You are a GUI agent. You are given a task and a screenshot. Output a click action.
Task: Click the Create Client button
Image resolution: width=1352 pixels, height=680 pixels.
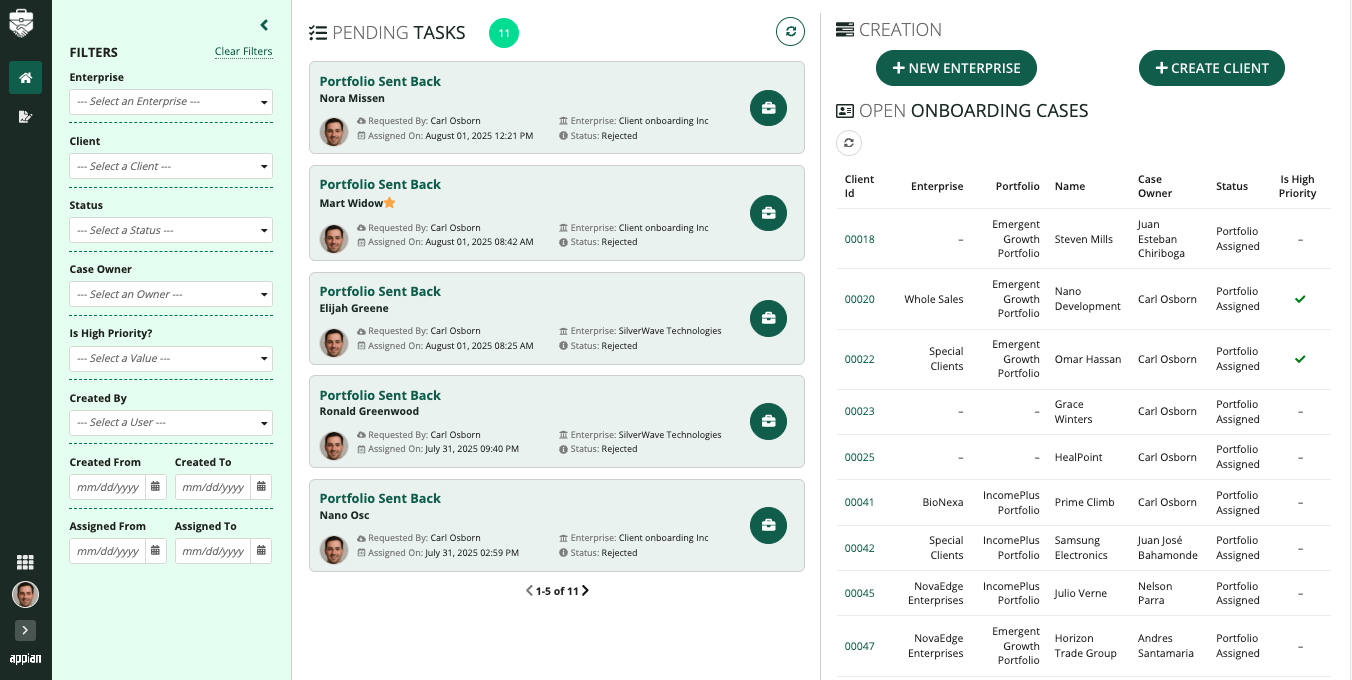[x=1212, y=68]
